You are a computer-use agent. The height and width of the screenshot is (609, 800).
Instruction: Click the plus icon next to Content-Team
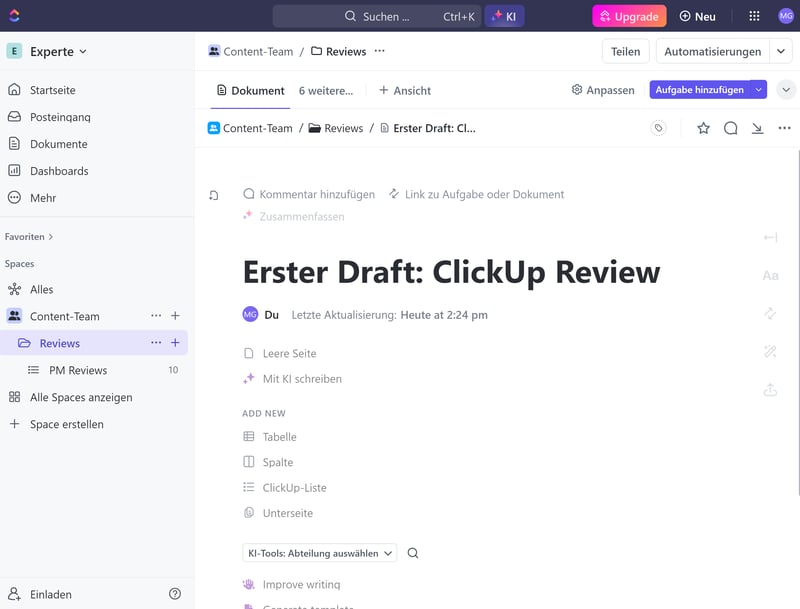coord(175,316)
